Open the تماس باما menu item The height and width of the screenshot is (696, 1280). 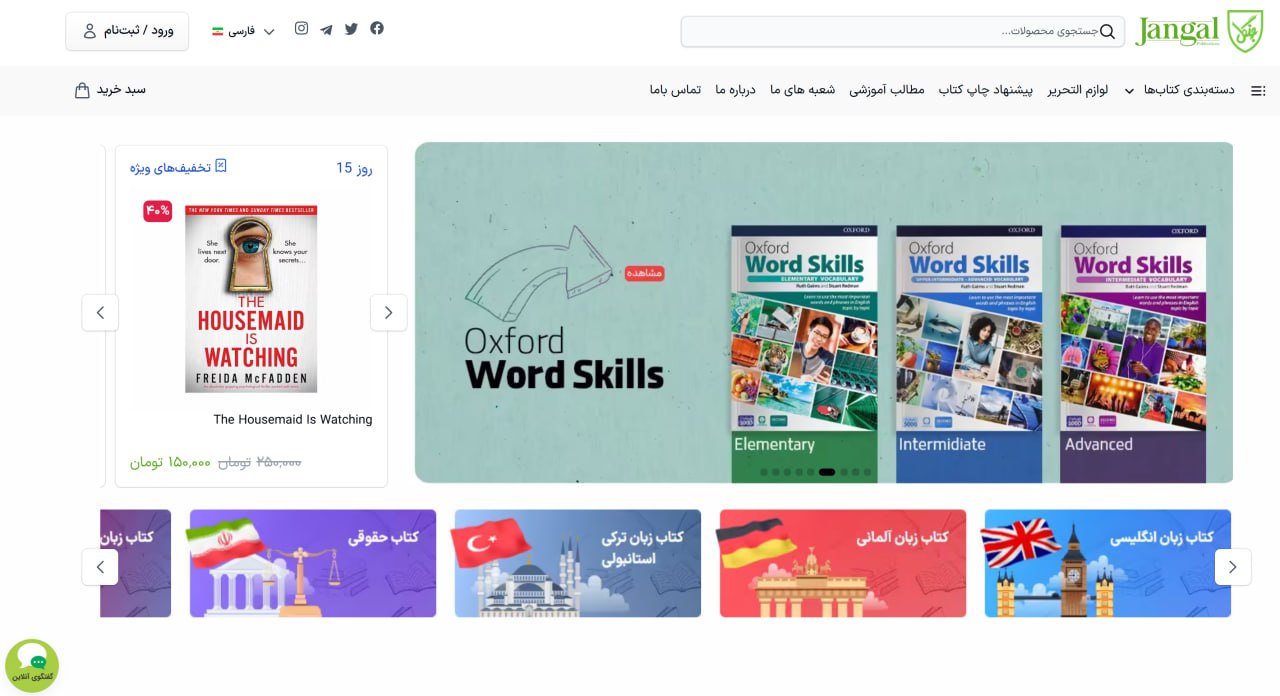click(x=675, y=90)
